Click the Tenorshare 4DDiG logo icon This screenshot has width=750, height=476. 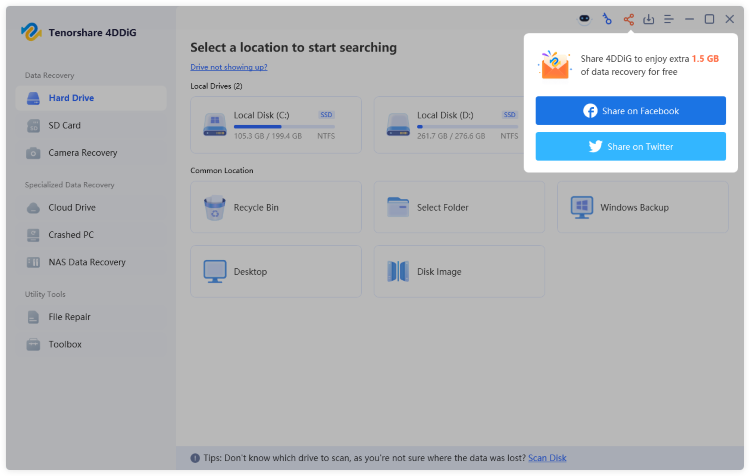click(x=31, y=32)
